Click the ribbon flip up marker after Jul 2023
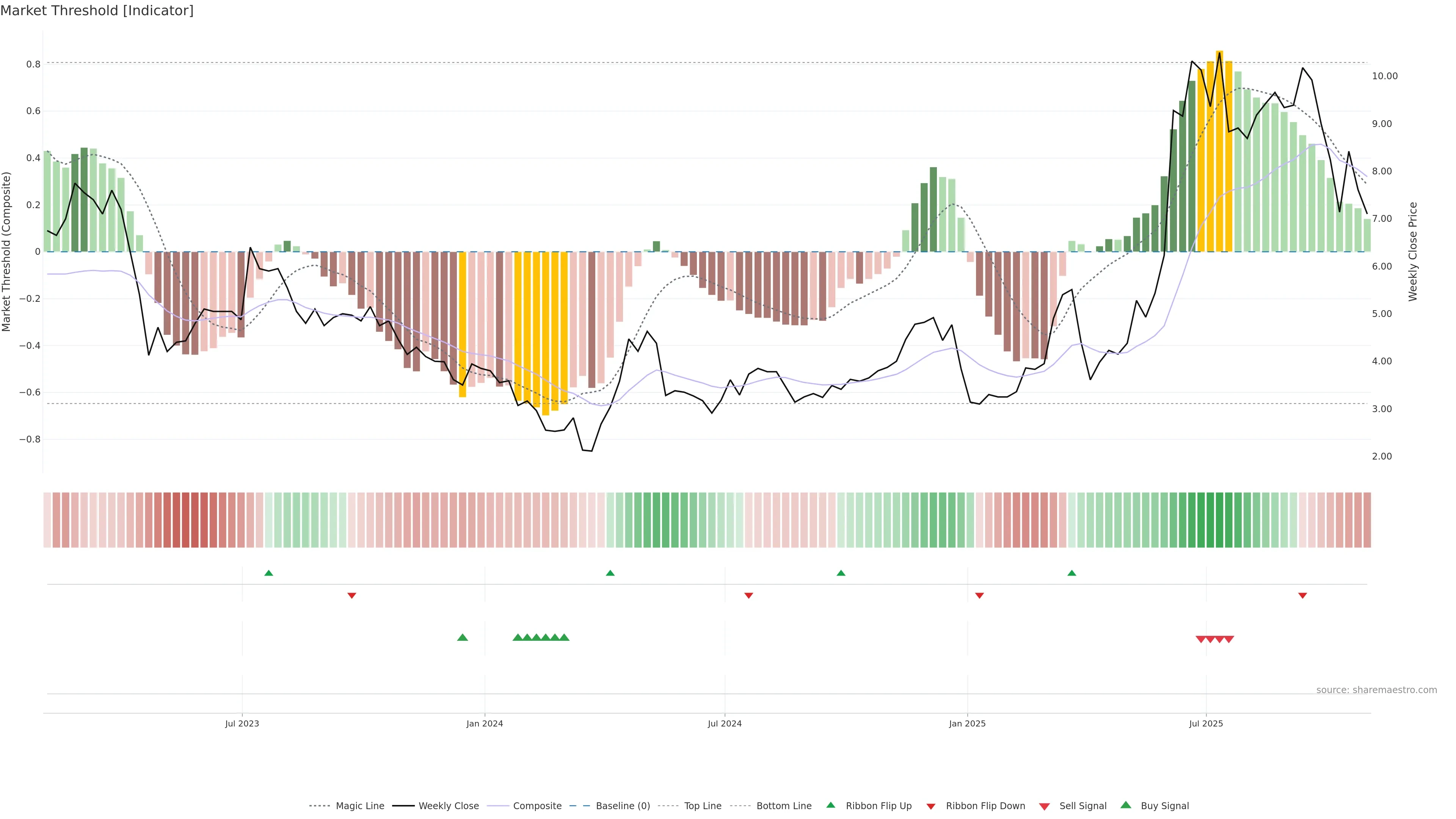Image resolution: width=1456 pixels, height=819 pixels. pyautogui.click(x=268, y=573)
